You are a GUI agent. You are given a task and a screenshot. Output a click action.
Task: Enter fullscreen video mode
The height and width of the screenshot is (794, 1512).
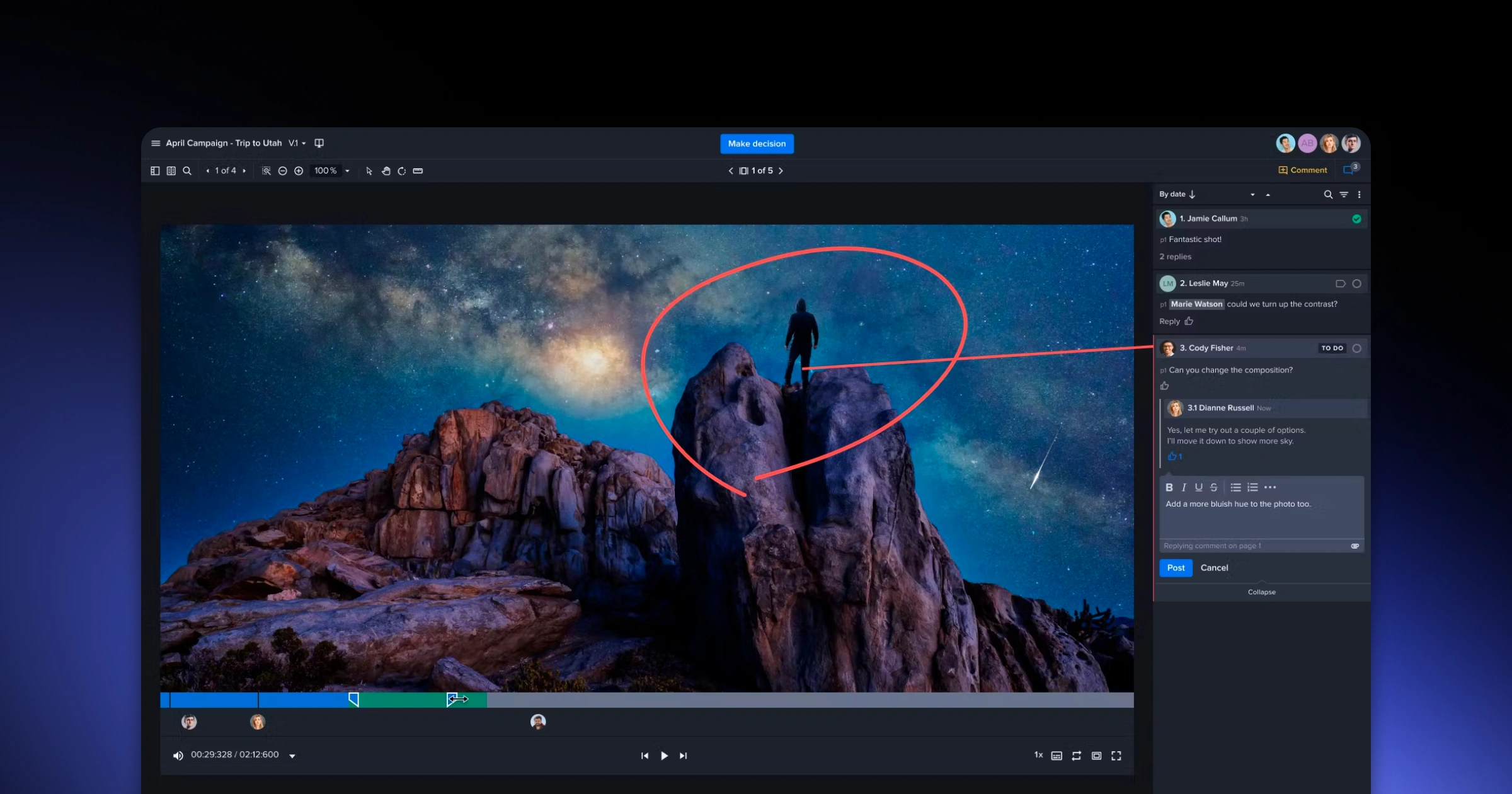[1116, 756]
